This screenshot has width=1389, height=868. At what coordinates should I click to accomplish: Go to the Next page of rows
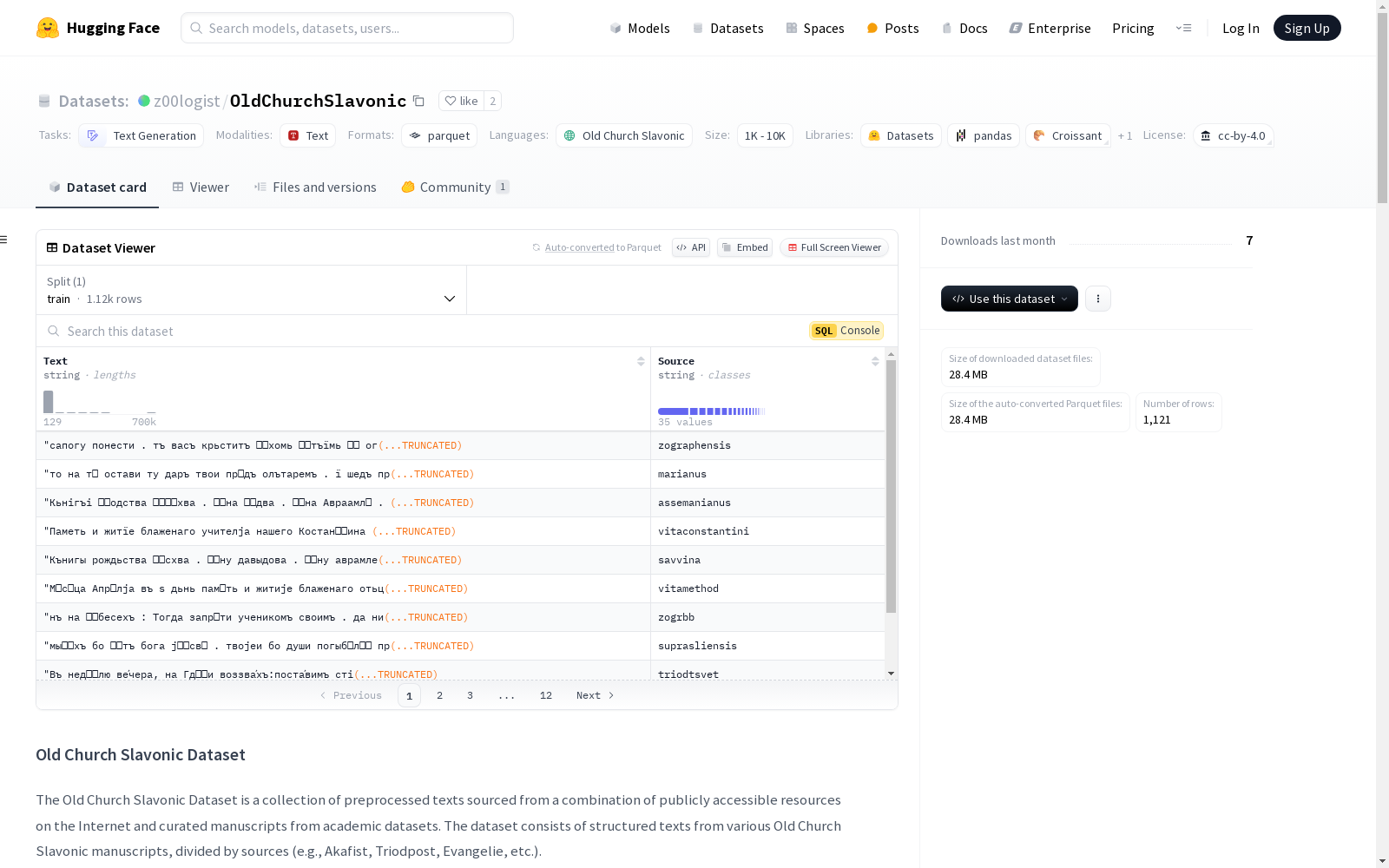coord(596,695)
